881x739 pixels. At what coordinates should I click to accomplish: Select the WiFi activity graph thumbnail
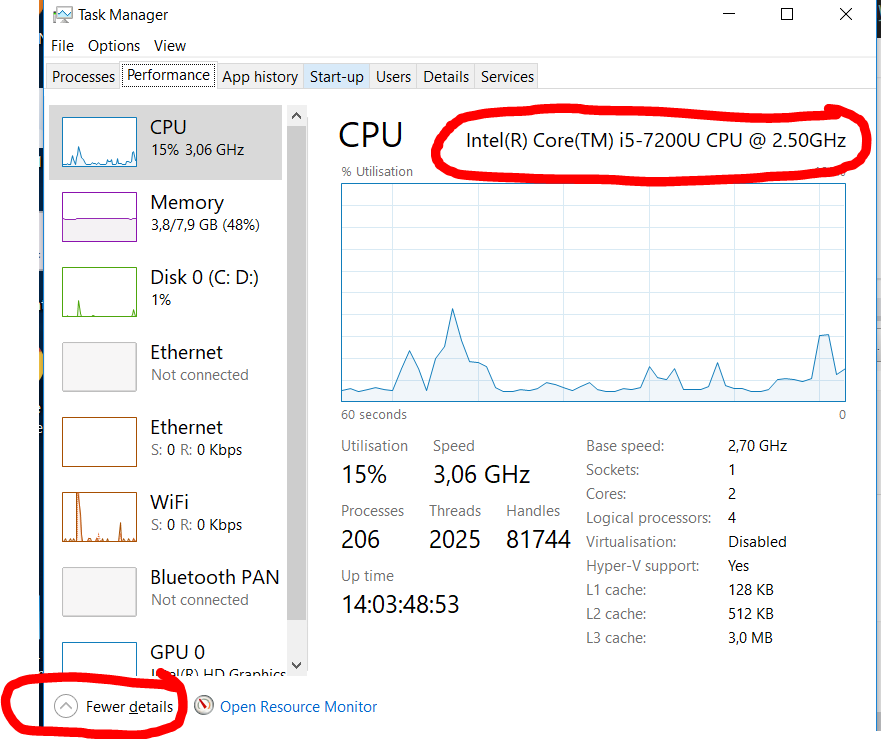click(x=99, y=516)
